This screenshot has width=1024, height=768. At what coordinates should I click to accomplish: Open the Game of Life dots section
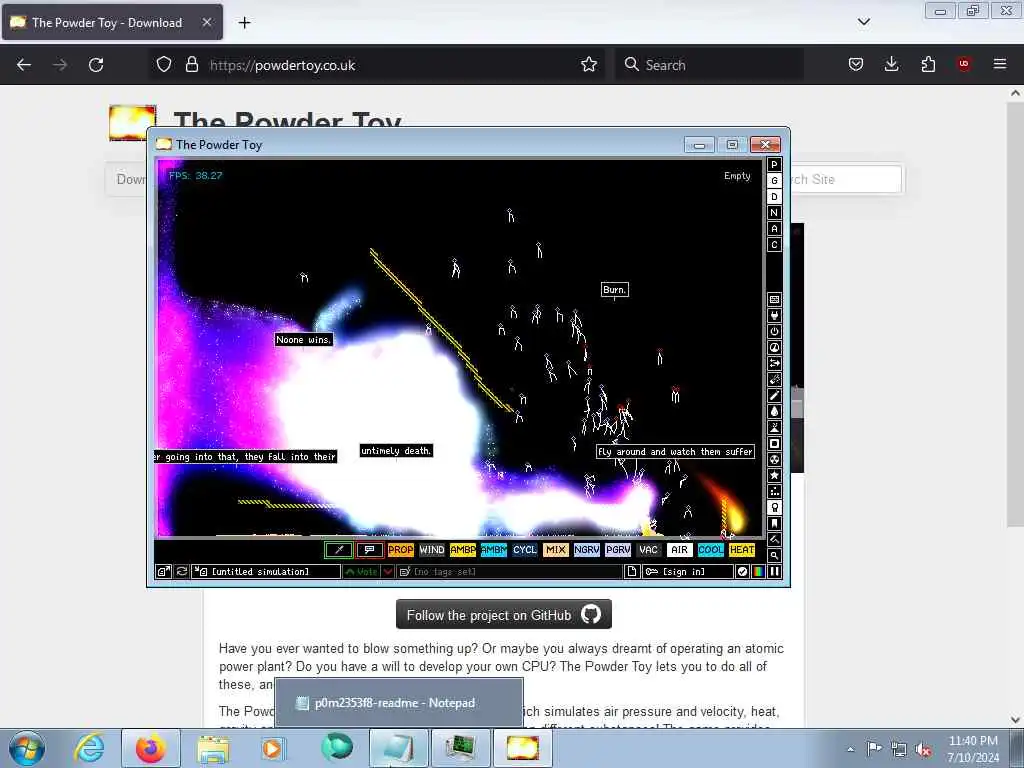775,492
